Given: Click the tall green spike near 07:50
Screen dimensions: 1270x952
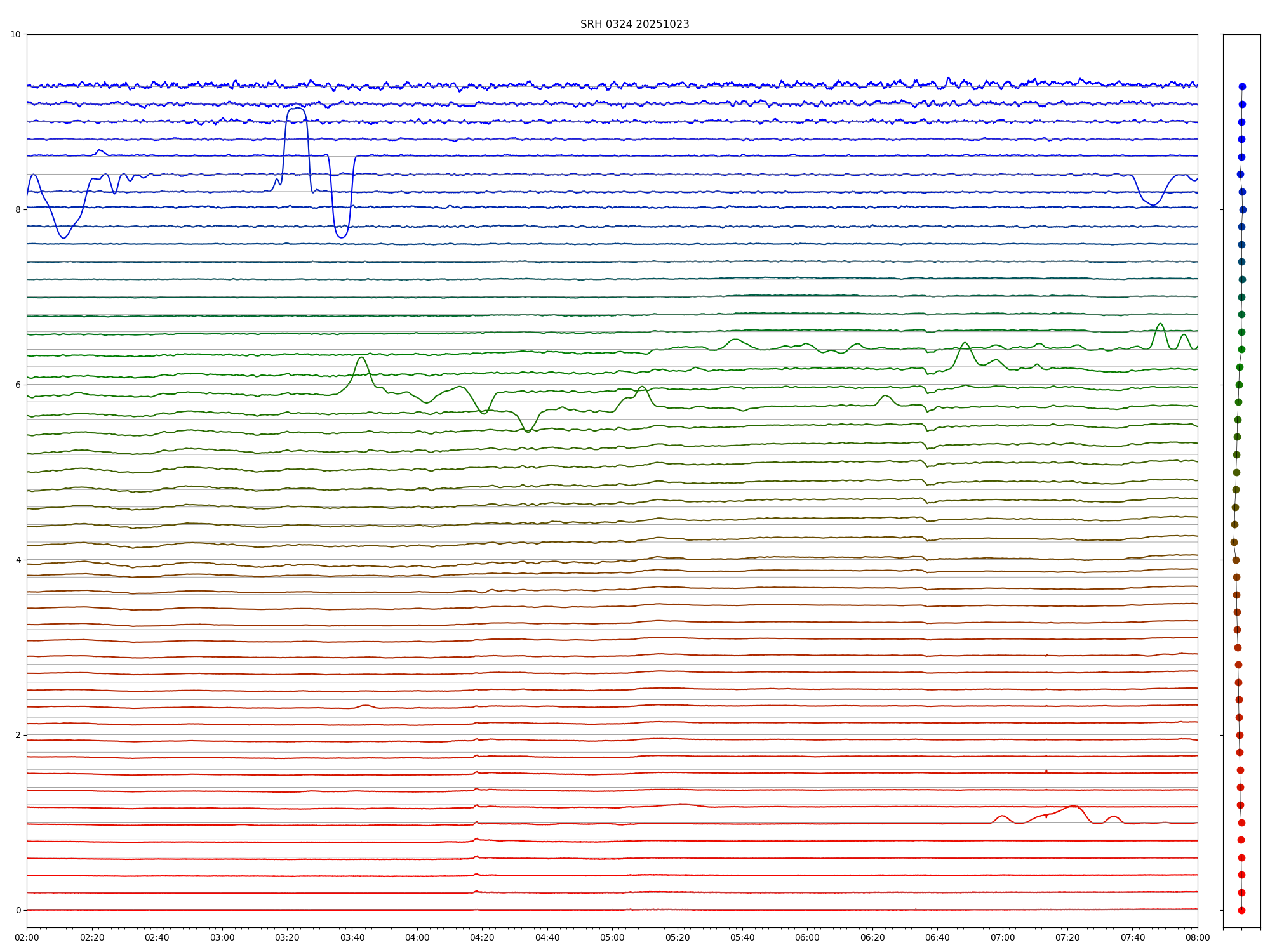Looking at the screenshot, I should [1160, 324].
